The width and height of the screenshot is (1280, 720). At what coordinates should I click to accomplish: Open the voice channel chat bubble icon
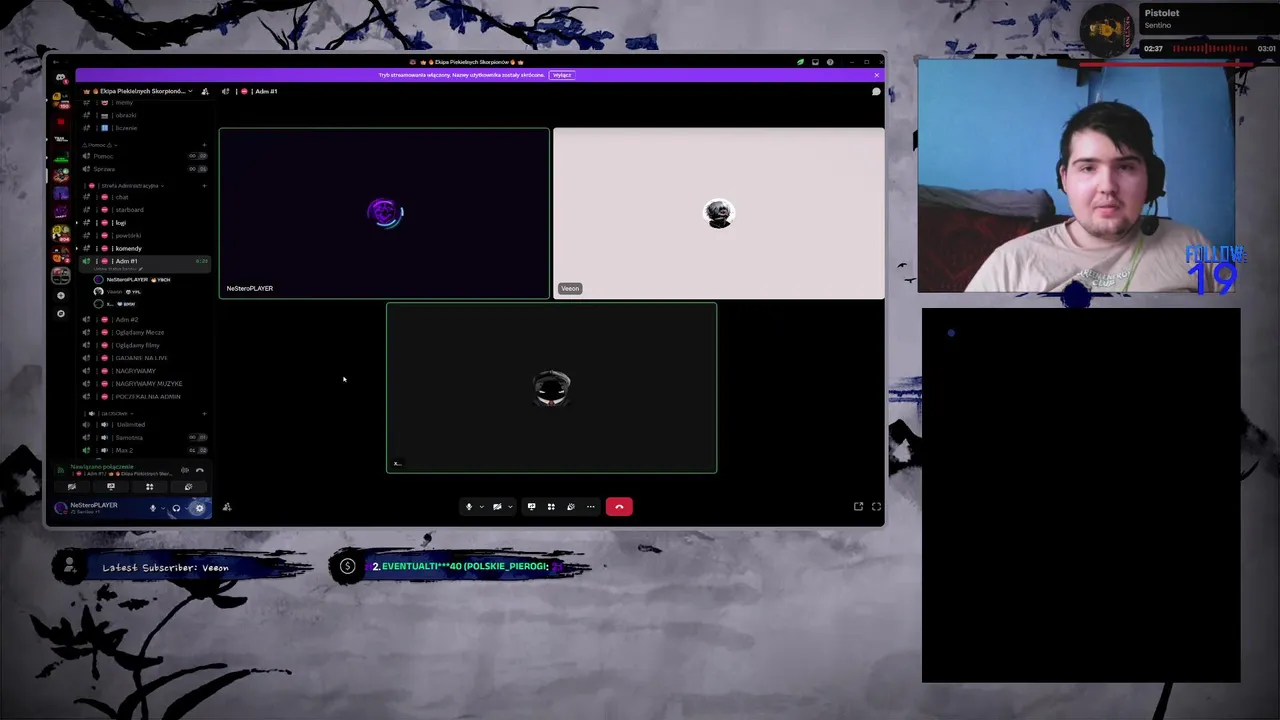[876, 91]
